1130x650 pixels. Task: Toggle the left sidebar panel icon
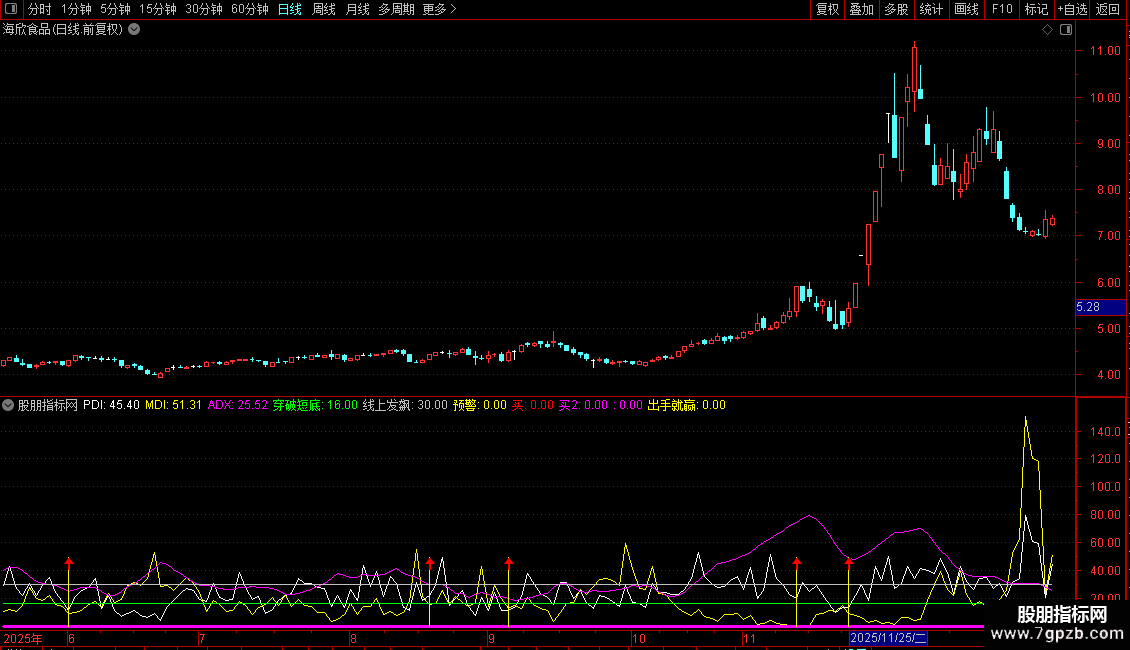point(11,9)
